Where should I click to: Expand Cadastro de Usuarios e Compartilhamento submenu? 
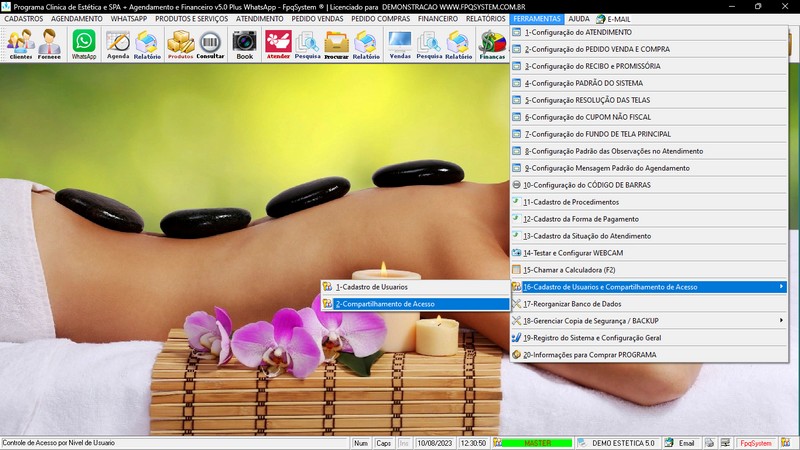pyautogui.click(x=647, y=287)
